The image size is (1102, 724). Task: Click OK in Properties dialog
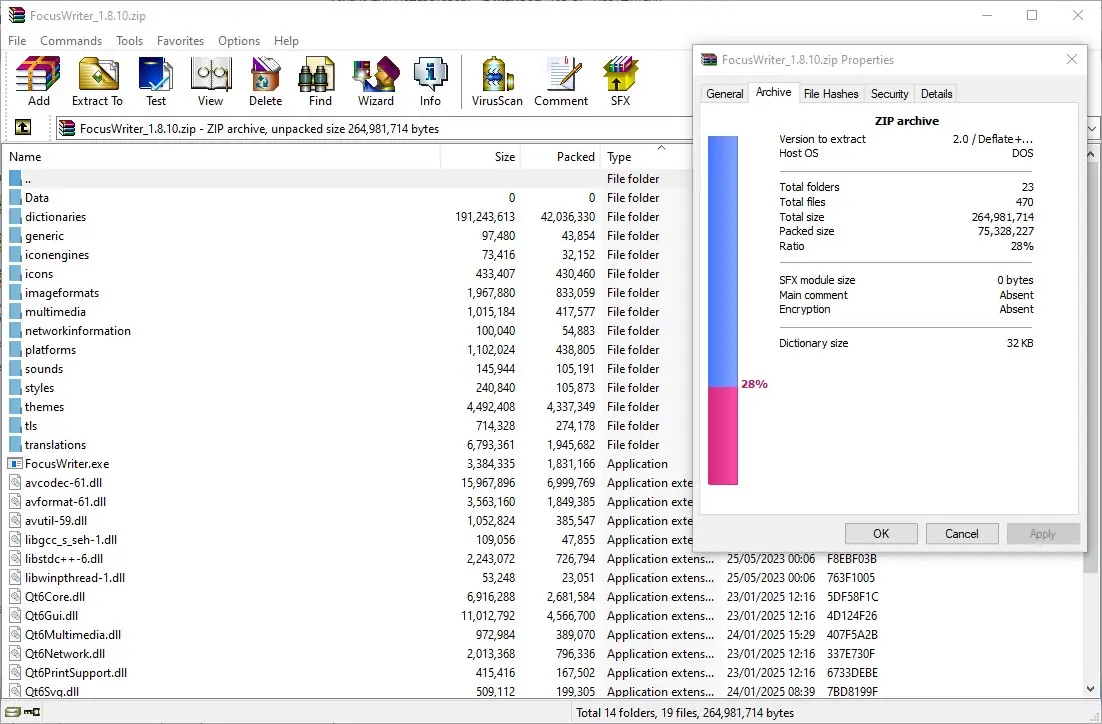pyautogui.click(x=881, y=534)
